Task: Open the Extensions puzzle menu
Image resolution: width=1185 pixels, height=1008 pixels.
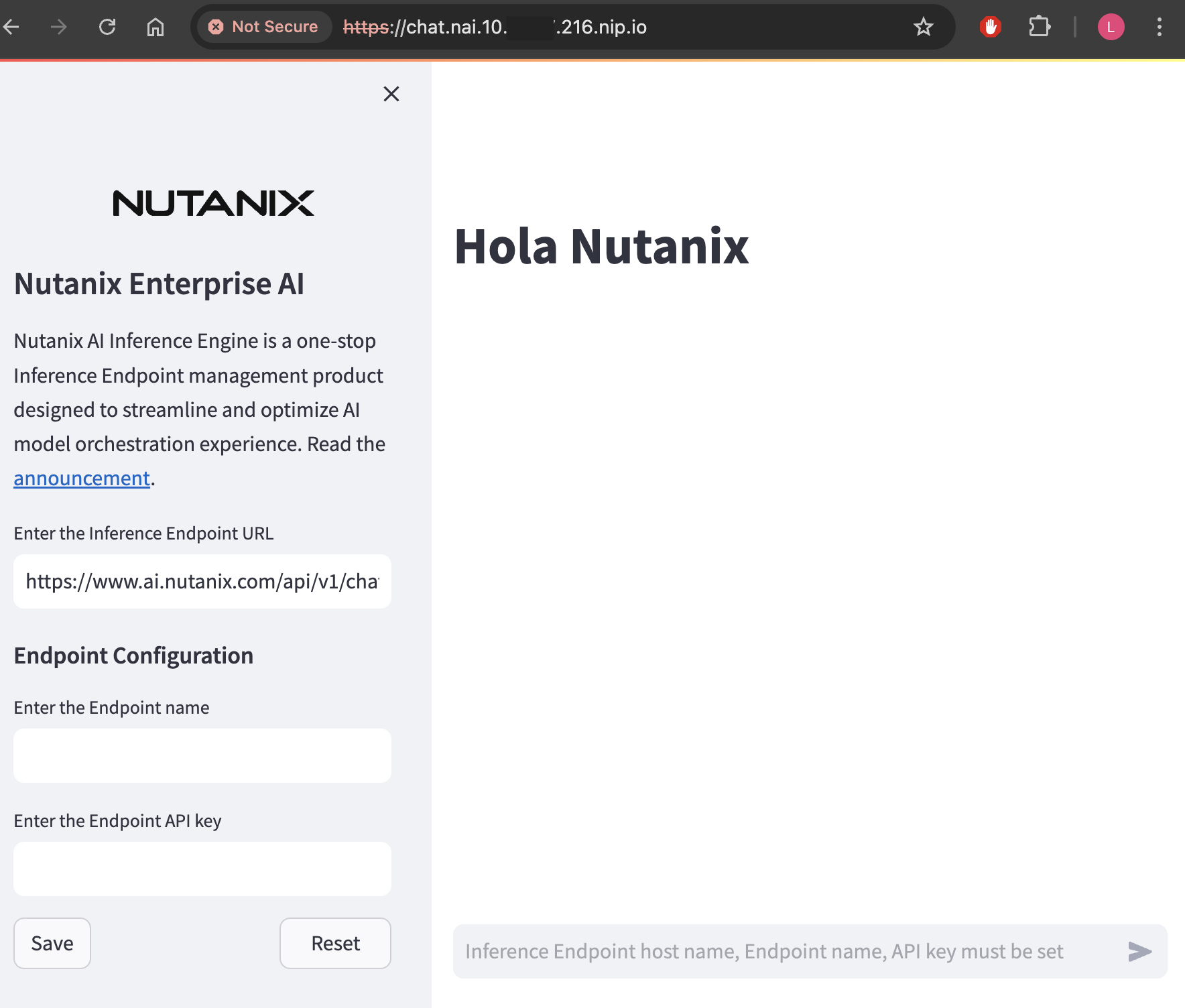Action: 1040,27
